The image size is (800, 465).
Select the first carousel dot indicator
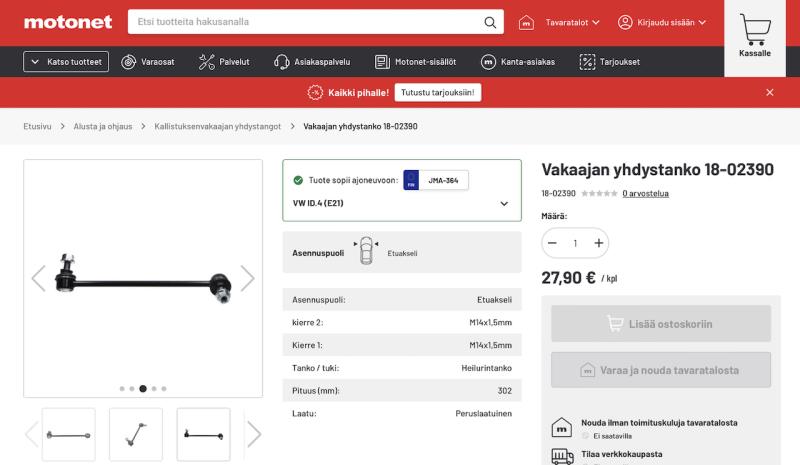(x=121, y=388)
